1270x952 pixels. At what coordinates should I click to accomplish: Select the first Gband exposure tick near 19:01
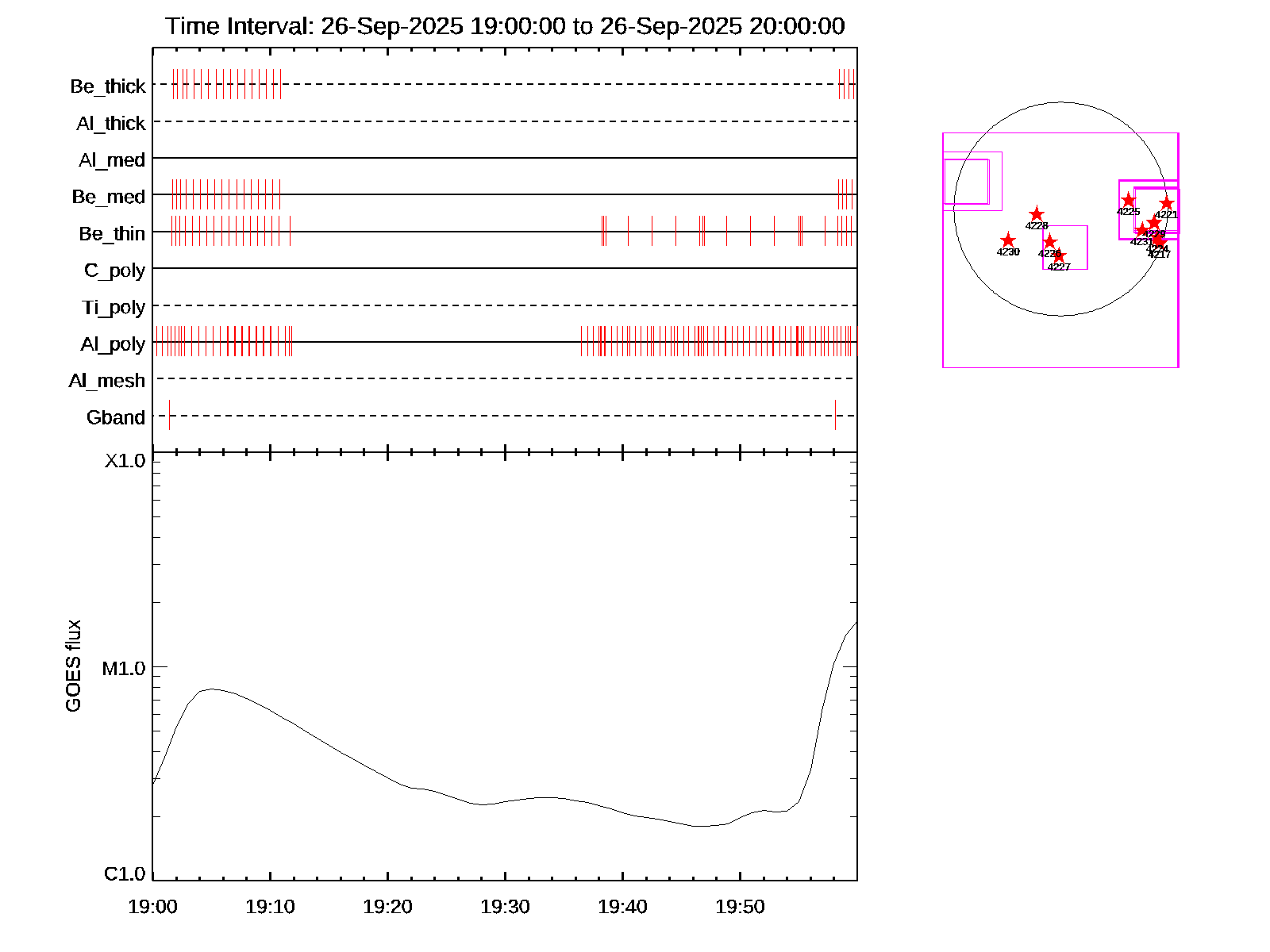pos(169,415)
